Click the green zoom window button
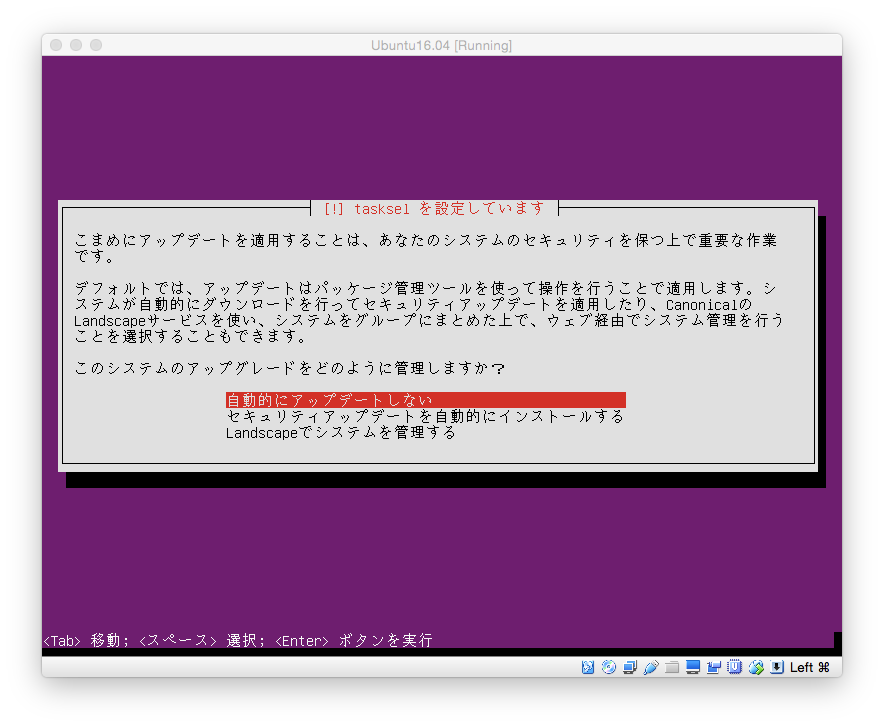Image resolution: width=884 pixels, height=727 pixels. (x=95, y=45)
